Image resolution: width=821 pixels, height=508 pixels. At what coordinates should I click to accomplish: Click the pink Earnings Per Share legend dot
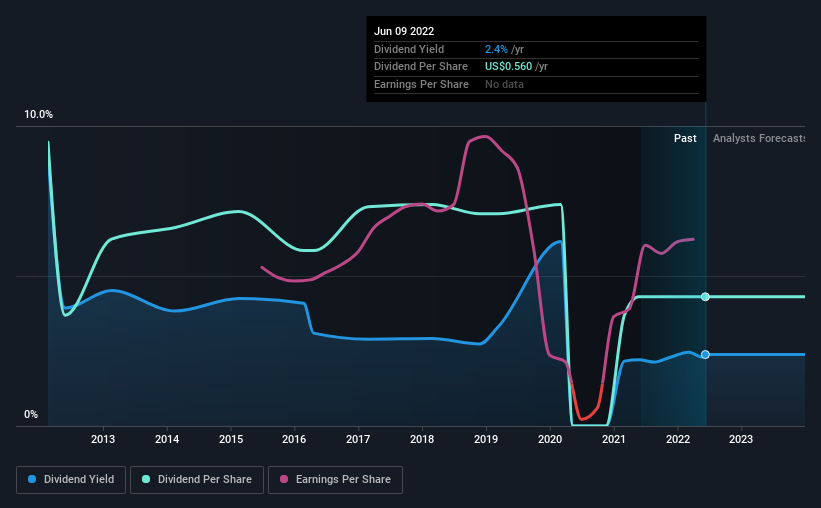[x=284, y=479]
